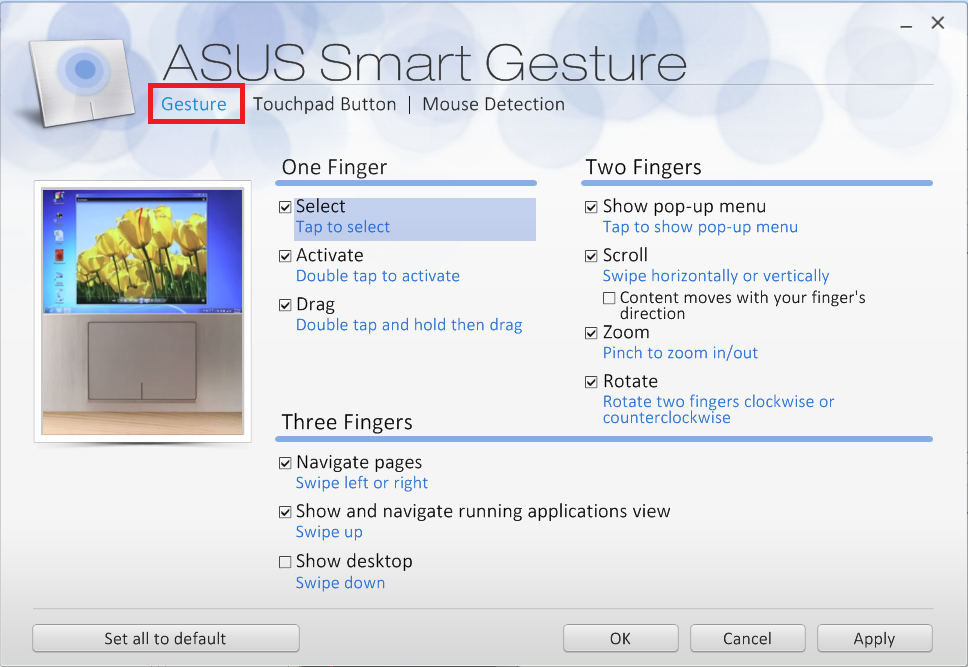Viewport: 968px width, 667px height.
Task: Click the touchpad gesture preview image
Action: coord(143,312)
